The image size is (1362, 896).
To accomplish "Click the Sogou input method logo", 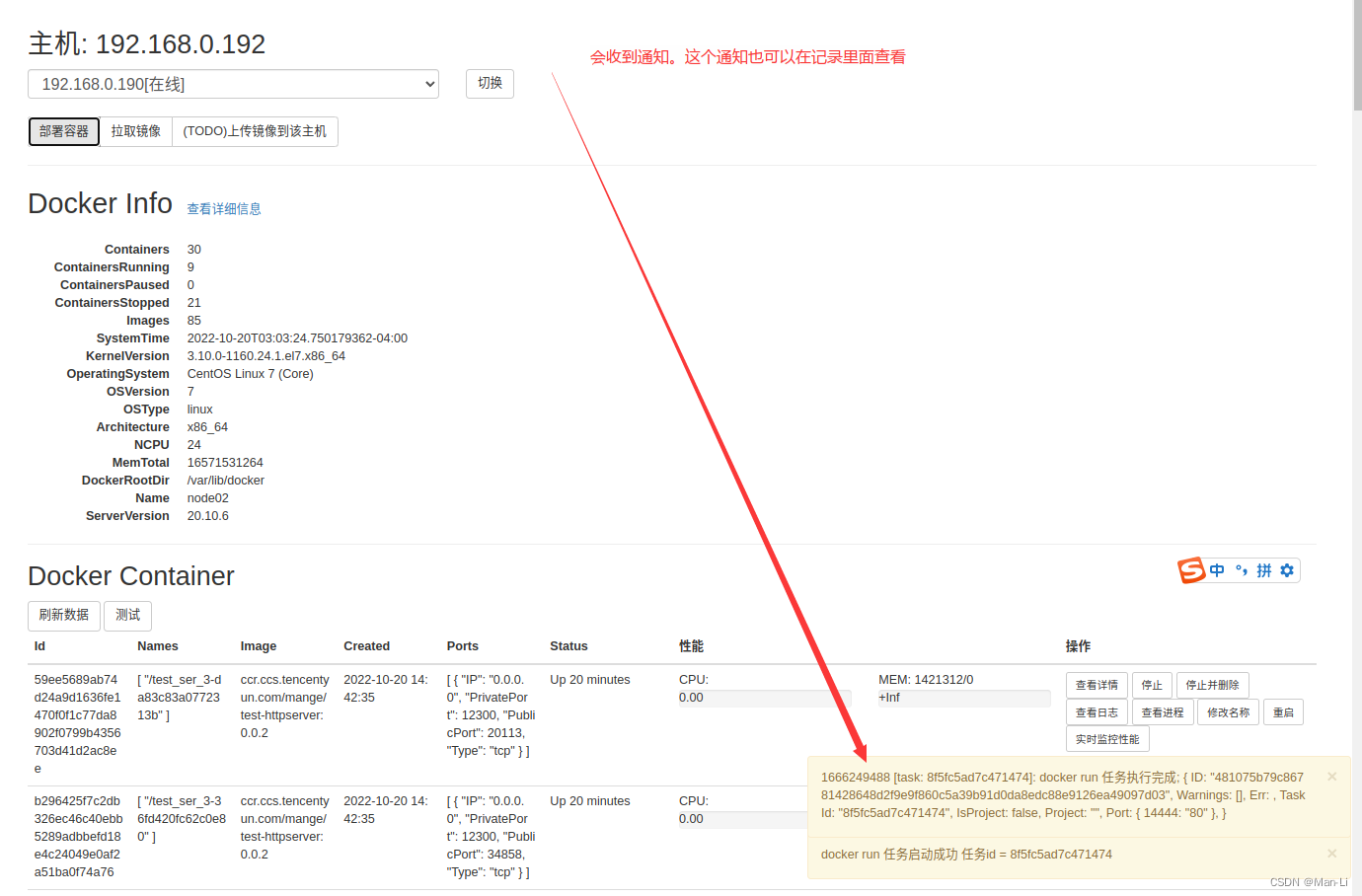I will pos(1191,570).
